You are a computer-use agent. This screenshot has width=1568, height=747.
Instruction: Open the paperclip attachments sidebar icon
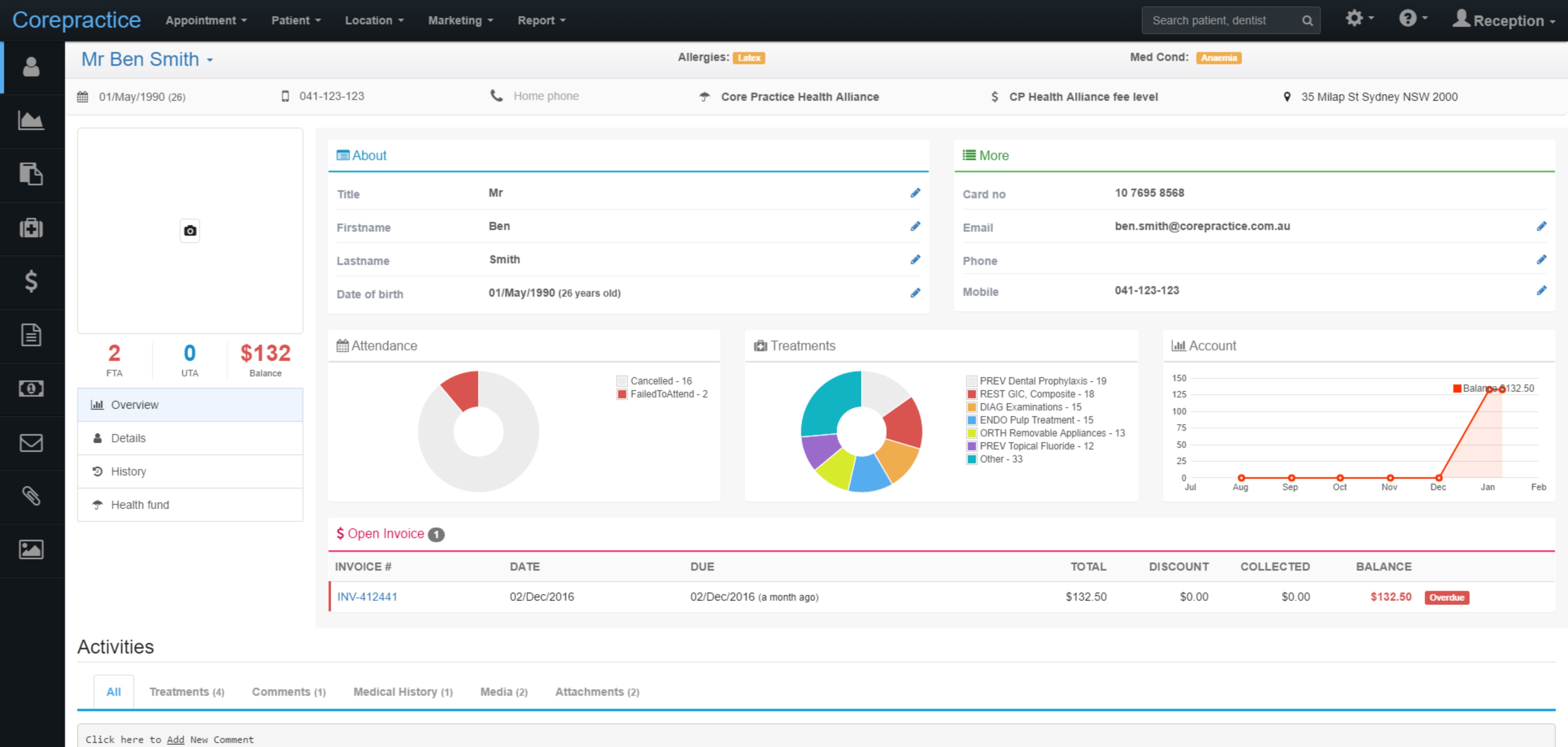point(31,496)
